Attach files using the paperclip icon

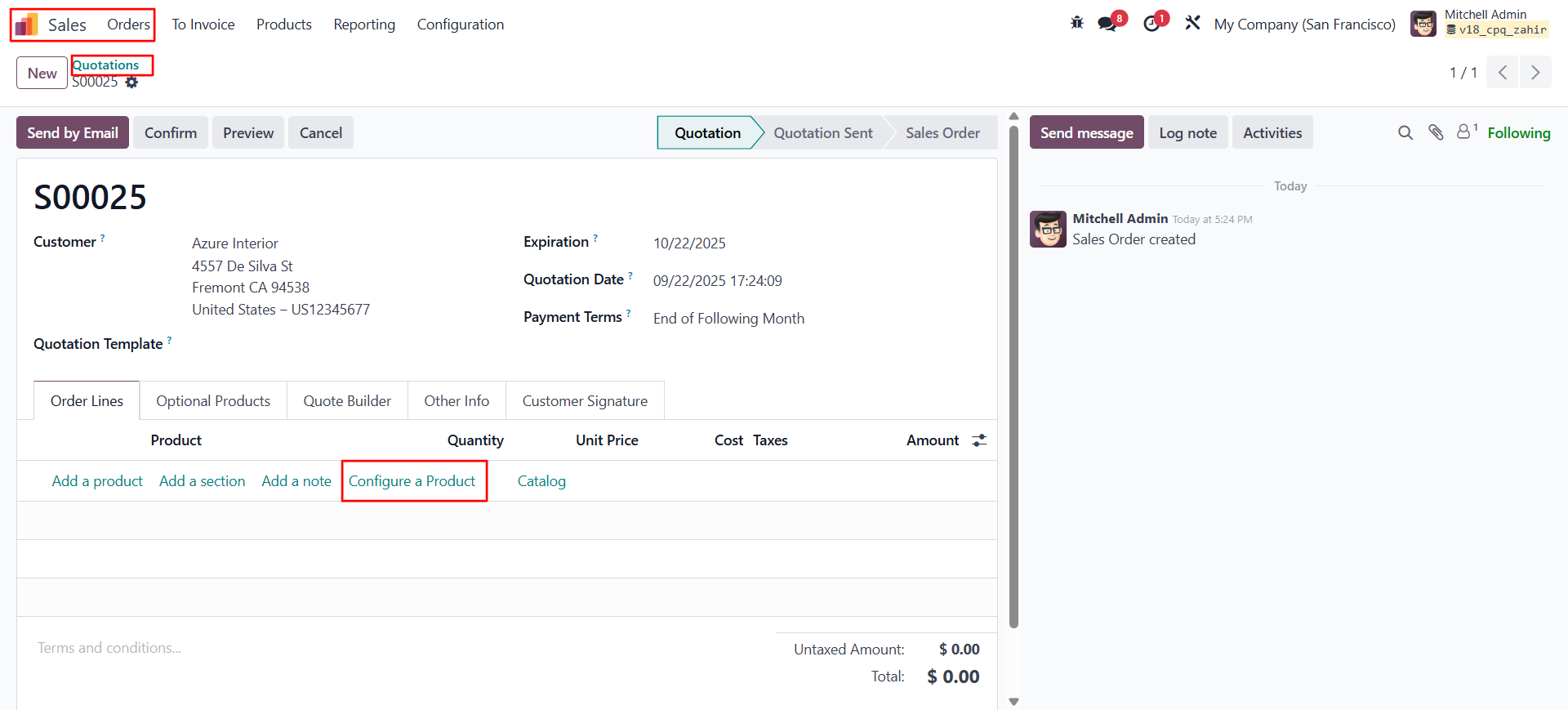coord(1436,132)
